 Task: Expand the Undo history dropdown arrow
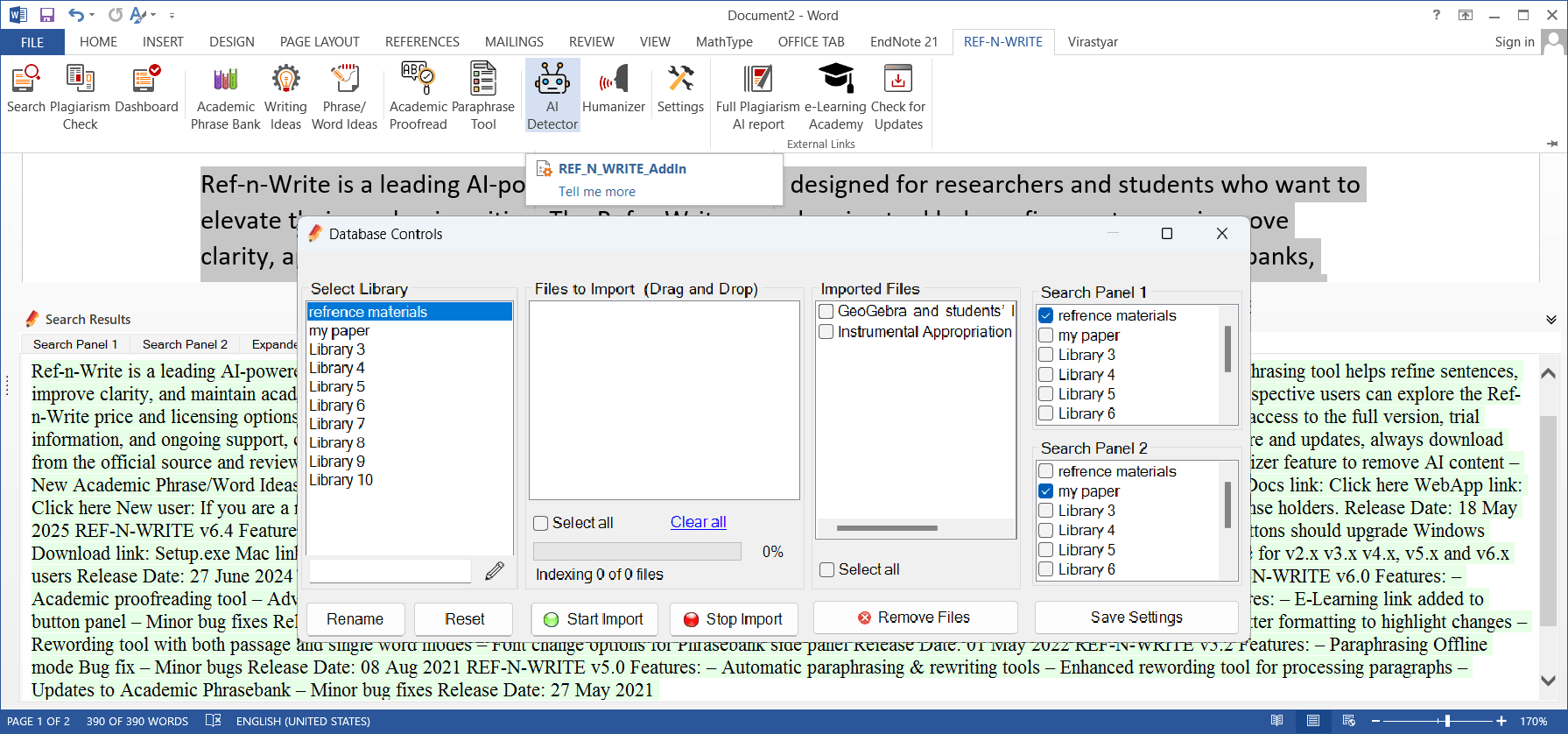92,16
